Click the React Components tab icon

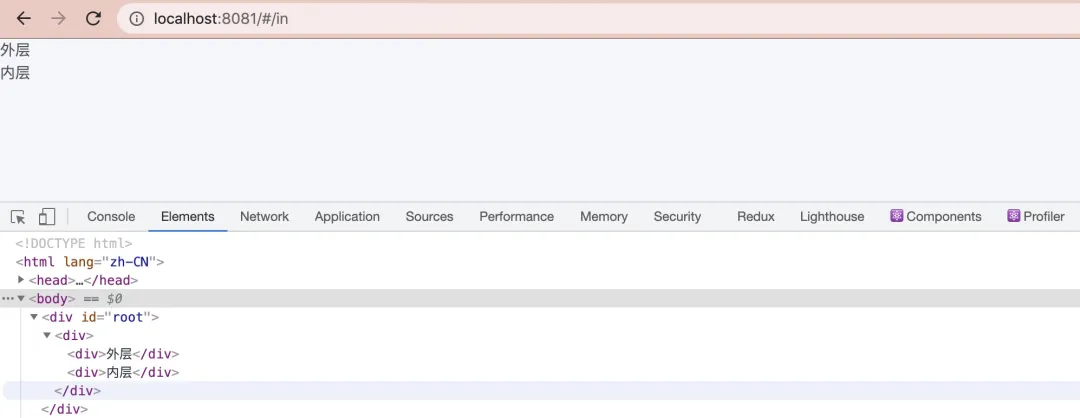pyautogui.click(x=897, y=216)
